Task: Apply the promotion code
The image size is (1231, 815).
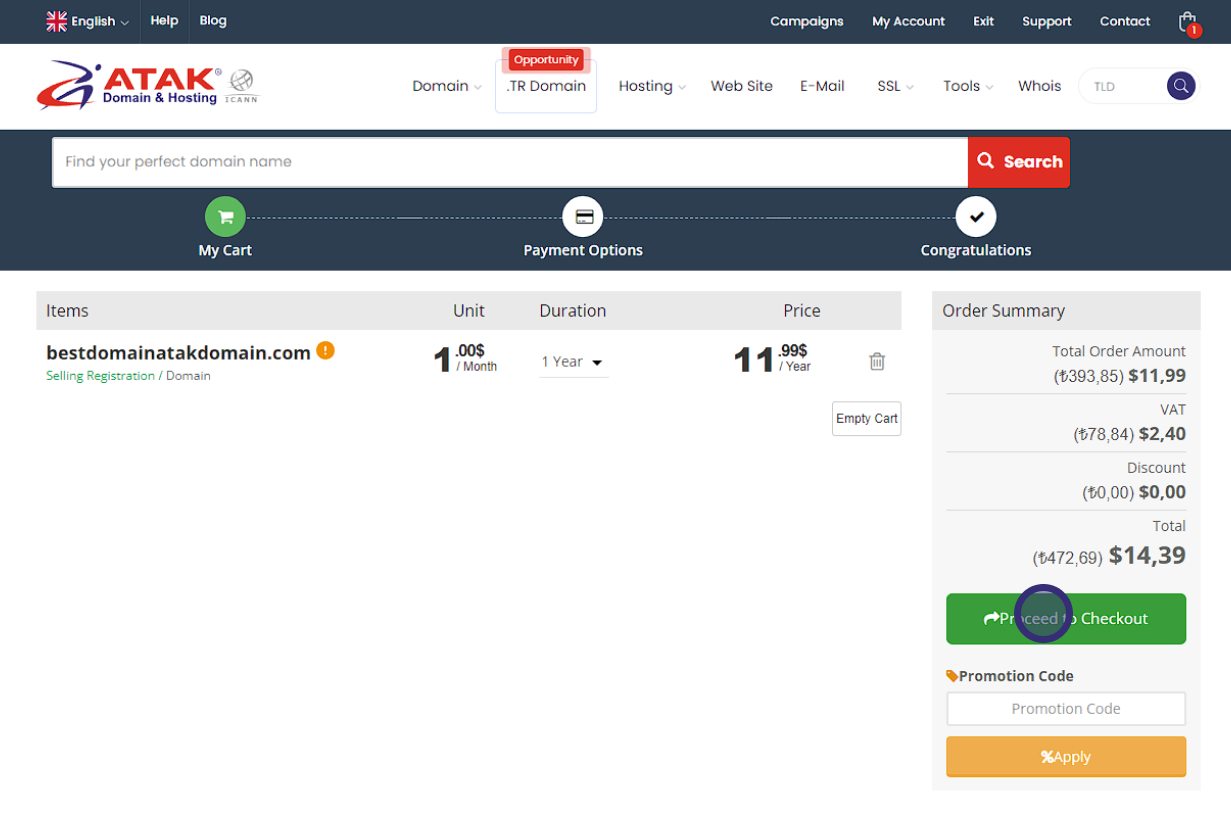Action: click(1066, 757)
